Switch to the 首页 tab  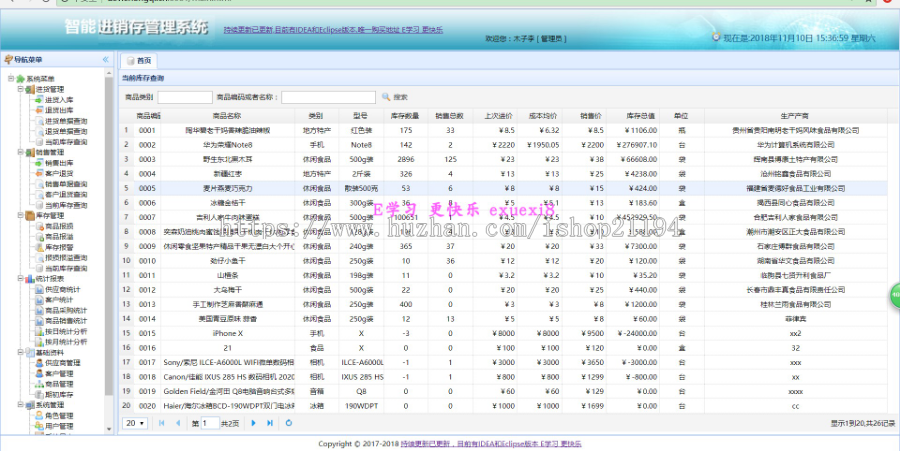pyautogui.click(x=138, y=60)
